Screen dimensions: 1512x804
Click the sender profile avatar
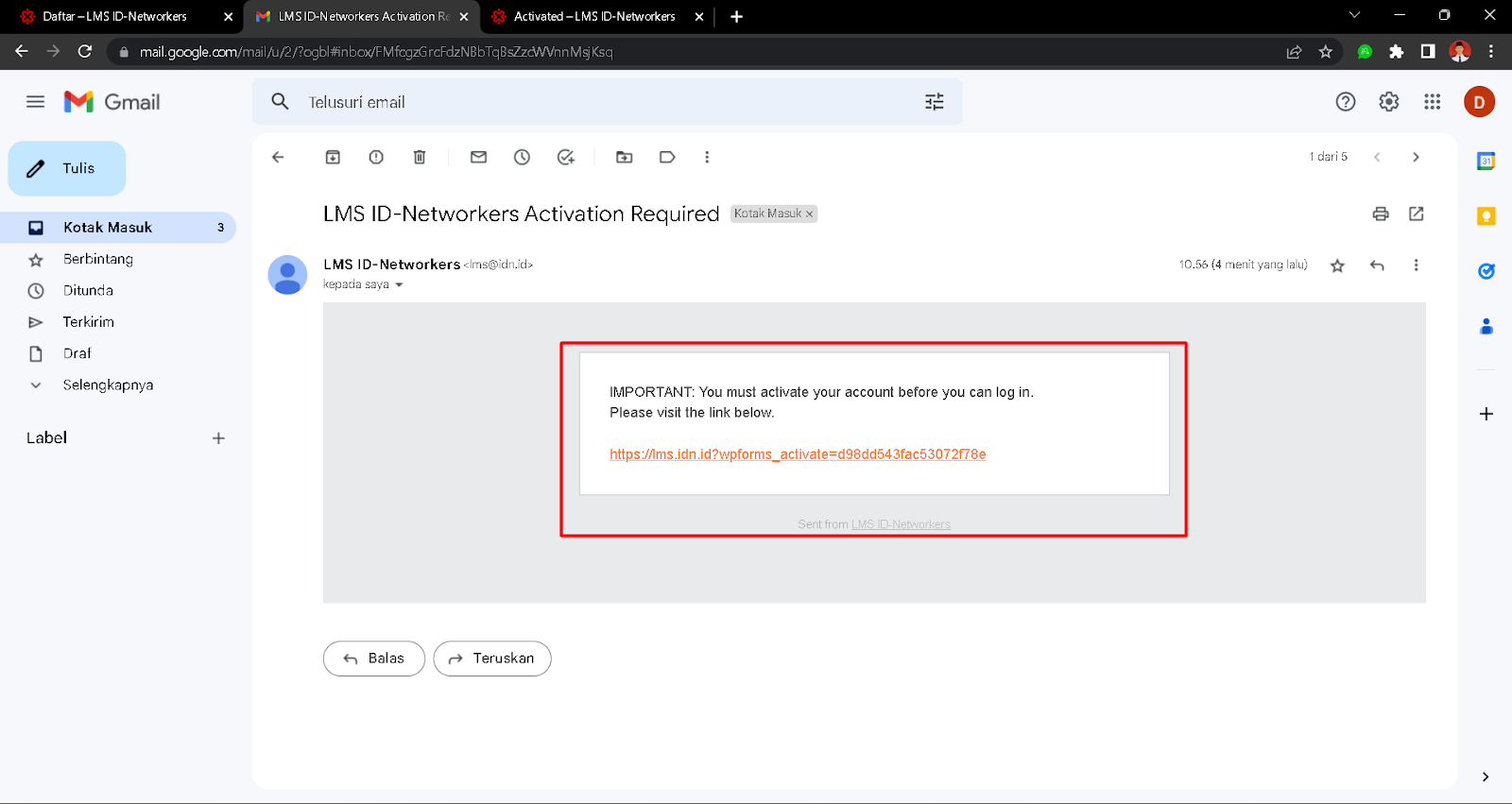coord(287,275)
